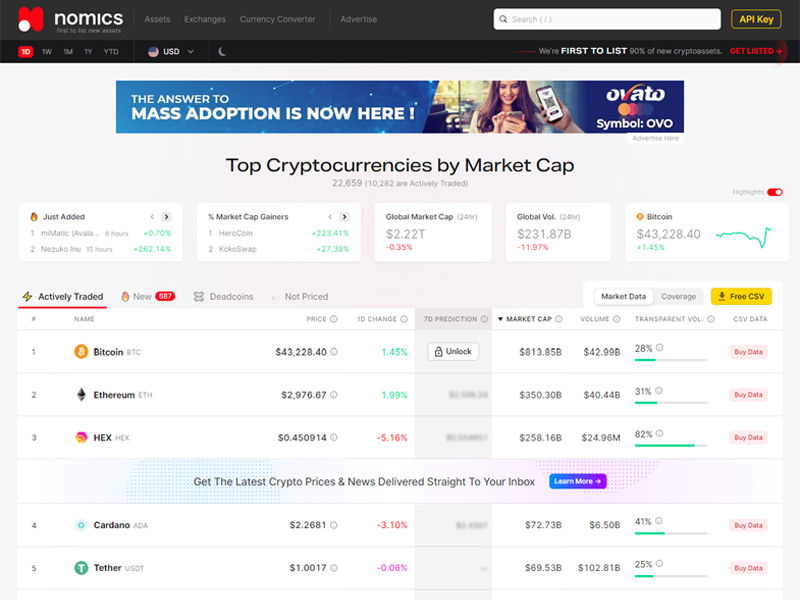Click the US flag currency icon

[x=153, y=52]
